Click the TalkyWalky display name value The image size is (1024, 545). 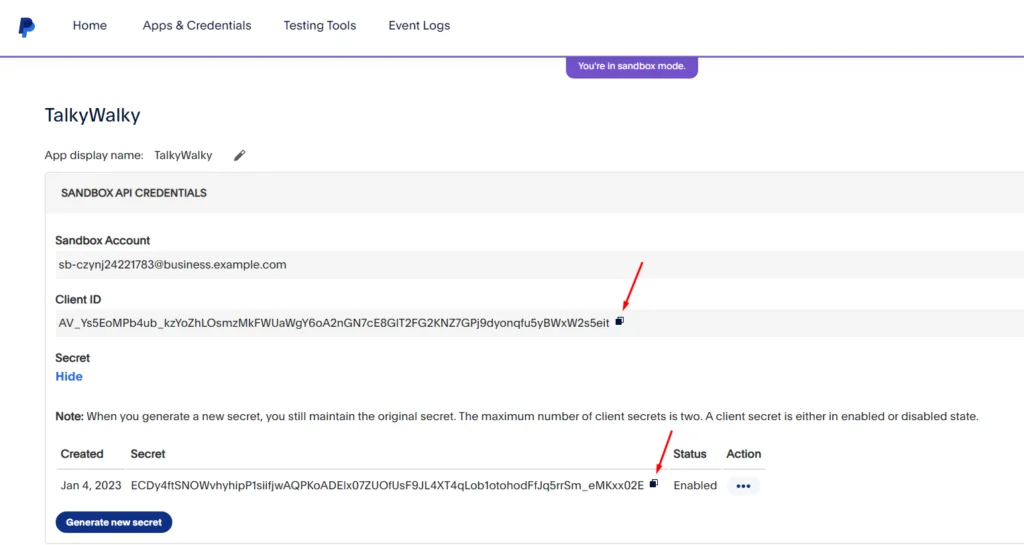(183, 155)
